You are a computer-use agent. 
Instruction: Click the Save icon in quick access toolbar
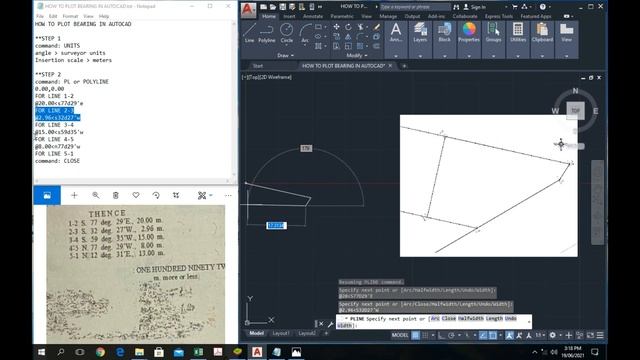point(282,7)
